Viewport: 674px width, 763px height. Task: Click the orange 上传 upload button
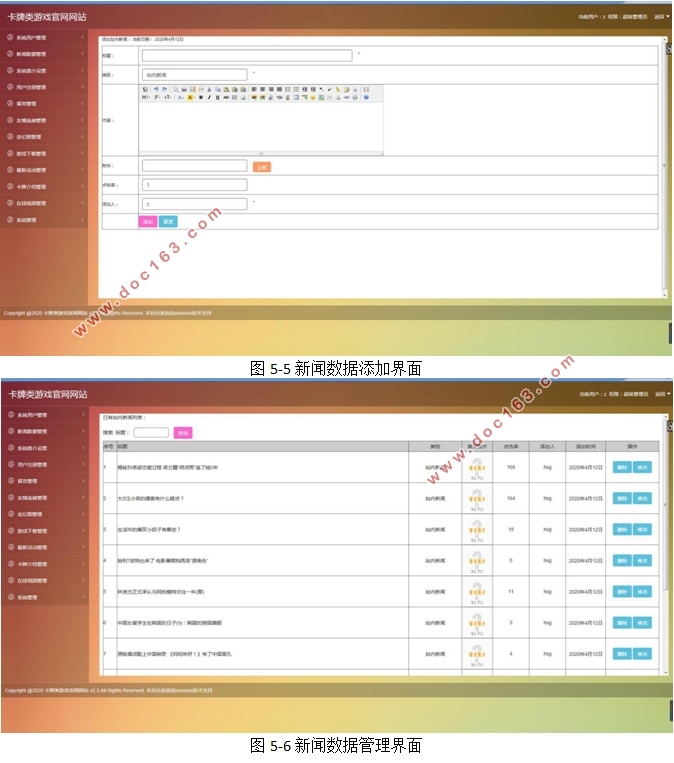(261, 167)
